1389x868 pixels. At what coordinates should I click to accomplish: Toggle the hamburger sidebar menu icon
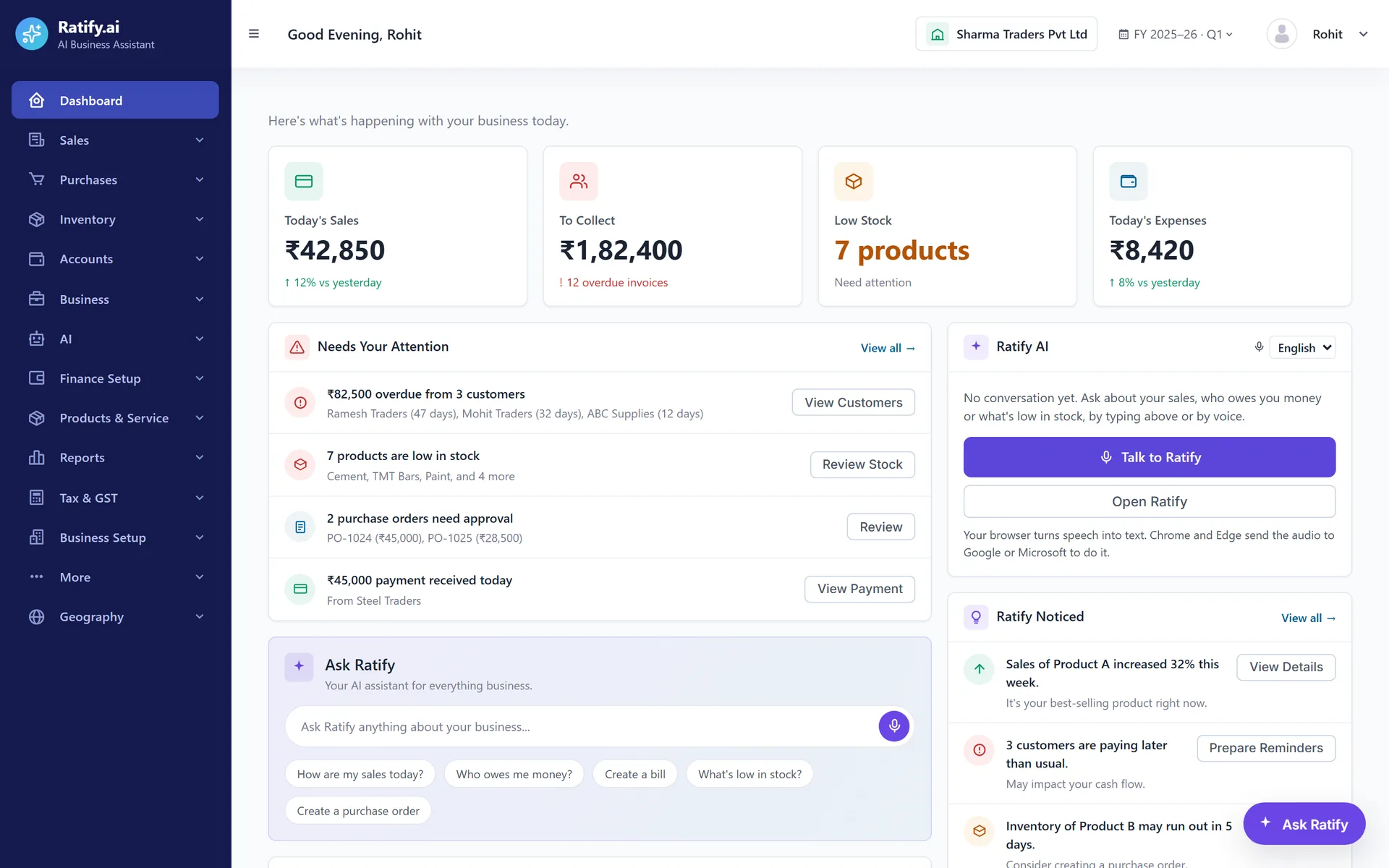point(254,34)
